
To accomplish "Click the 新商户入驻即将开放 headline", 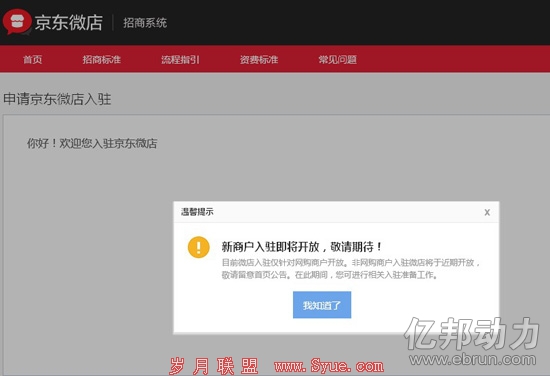I will (x=302, y=247).
